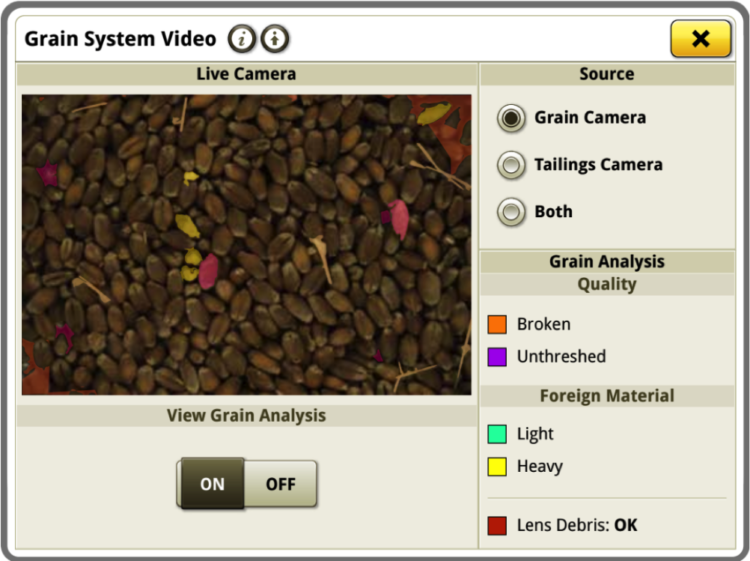Click the green Light foreign material swatch

(x=497, y=434)
